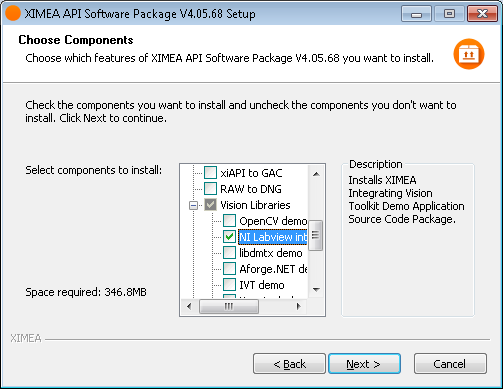503x389 pixels.
Task: Click the horizontal scroll-left arrow
Action: tap(189, 306)
